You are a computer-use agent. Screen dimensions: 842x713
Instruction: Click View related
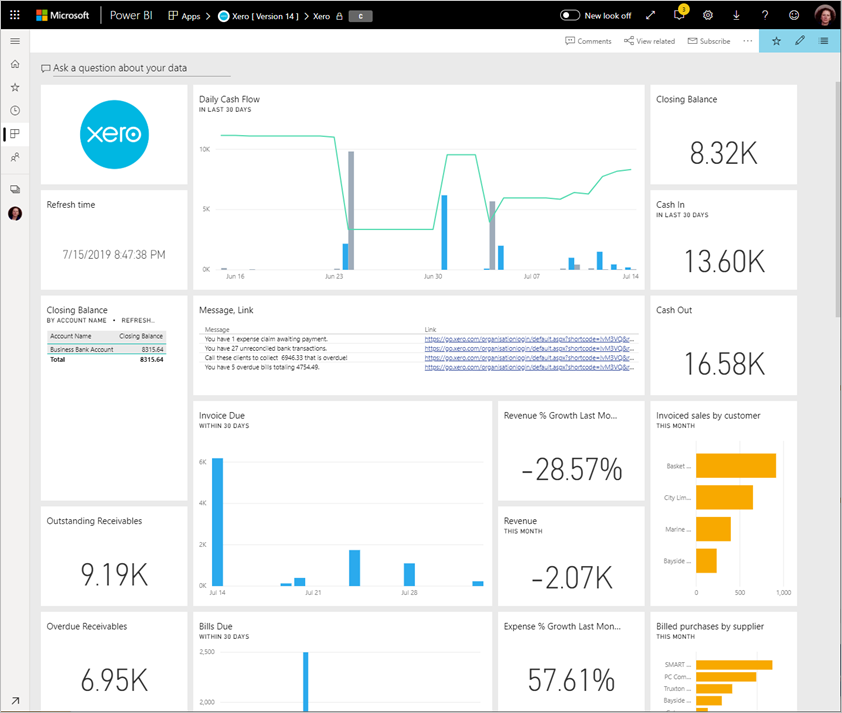coord(649,41)
